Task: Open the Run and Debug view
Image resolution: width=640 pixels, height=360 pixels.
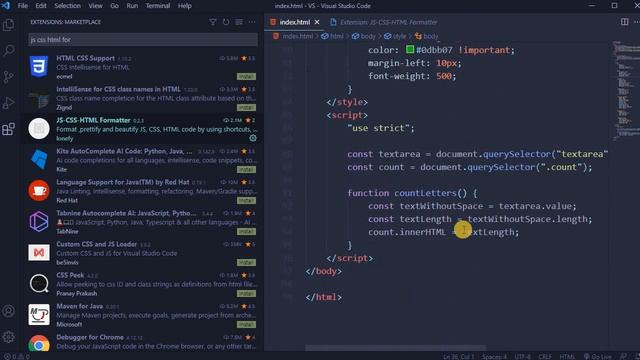Action: click(9, 103)
